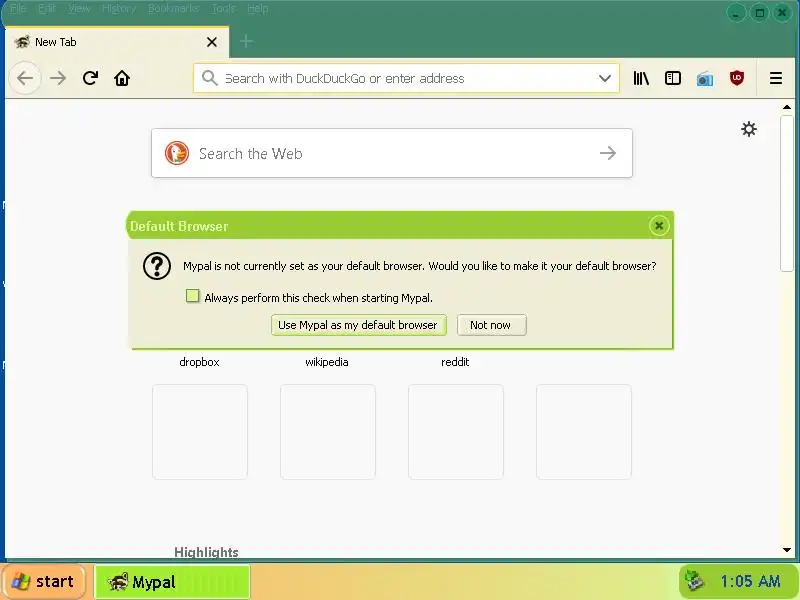
Task: Open the wikipedia top site
Action: (x=327, y=362)
